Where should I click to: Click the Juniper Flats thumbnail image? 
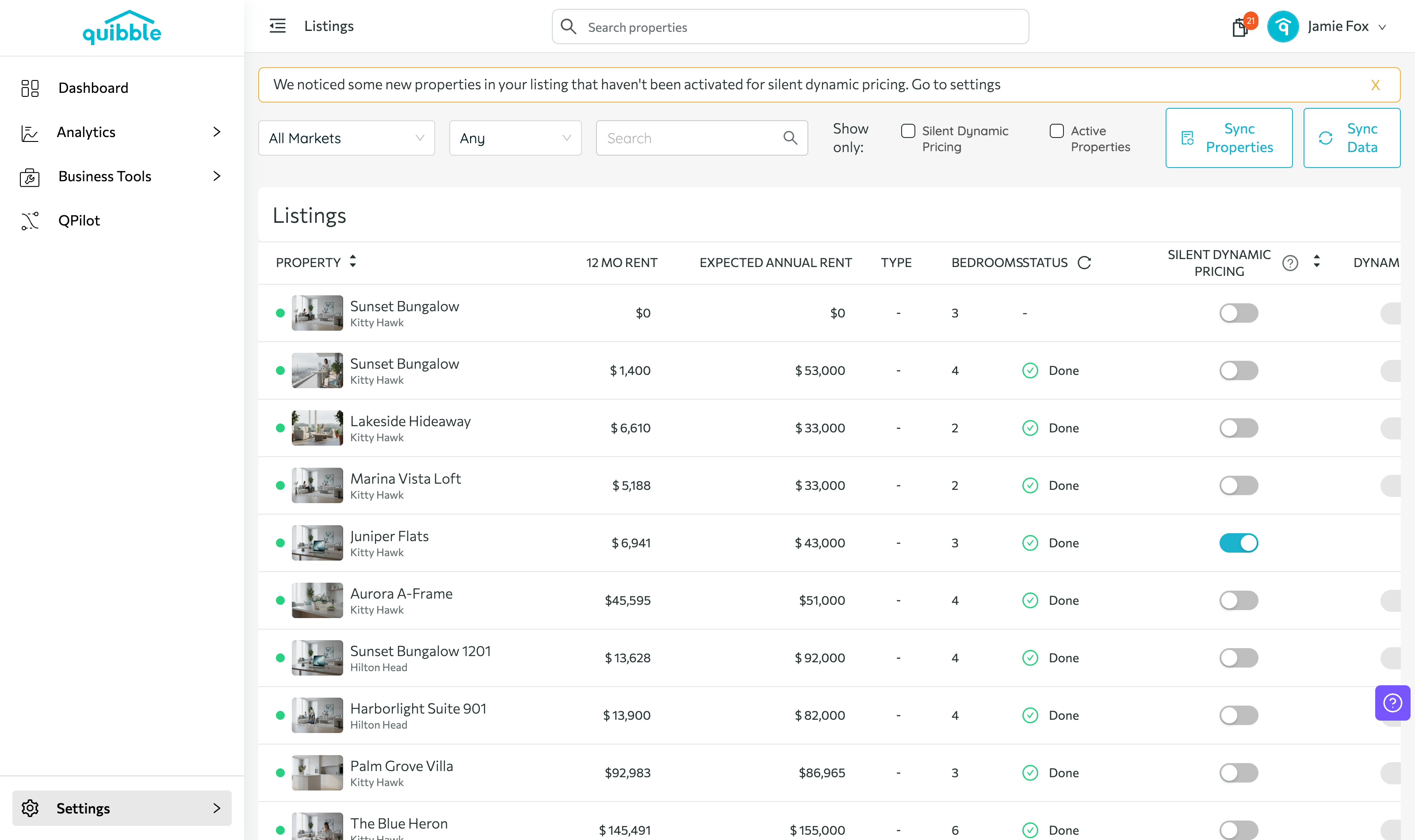[x=317, y=543]
